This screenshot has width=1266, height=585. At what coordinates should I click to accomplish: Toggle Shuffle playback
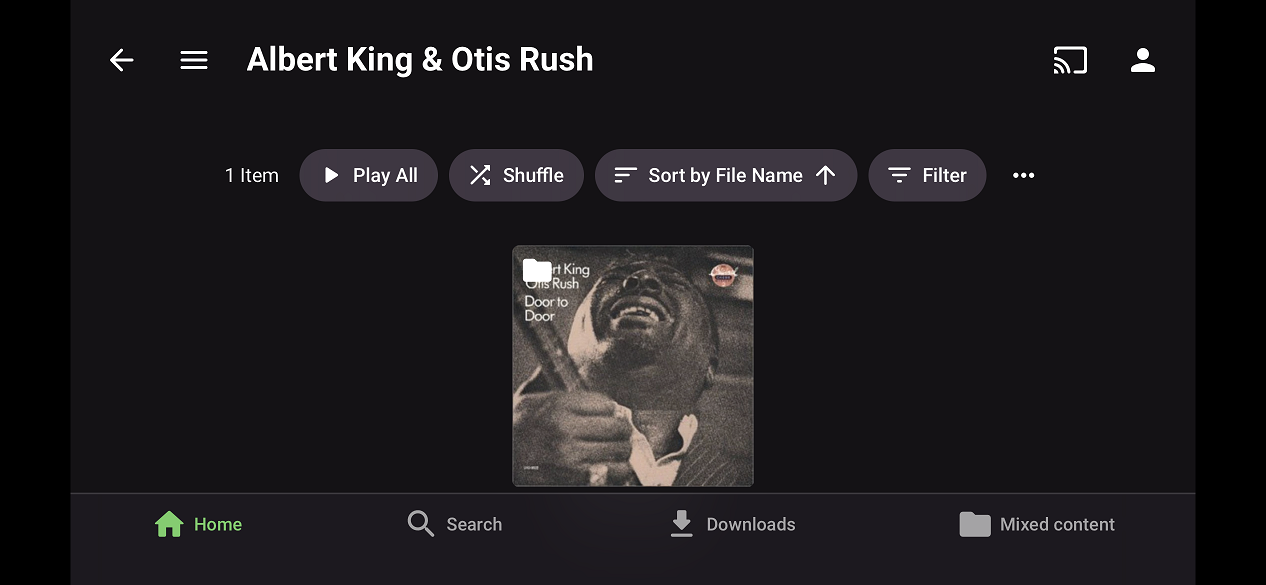point(516,176)
